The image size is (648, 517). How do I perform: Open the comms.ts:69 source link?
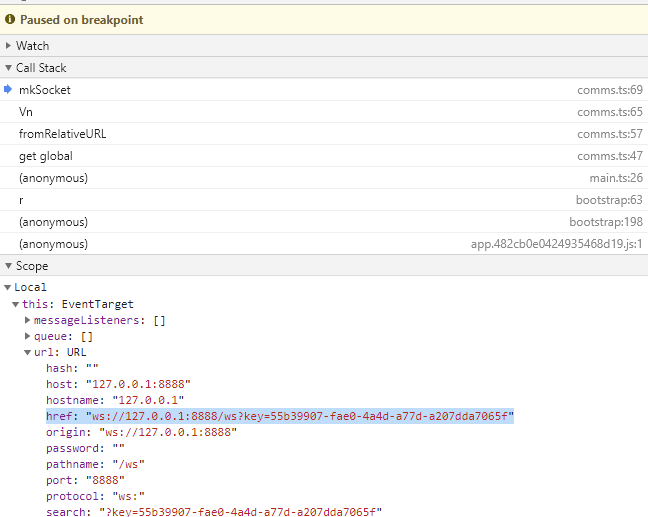(610, 90)
